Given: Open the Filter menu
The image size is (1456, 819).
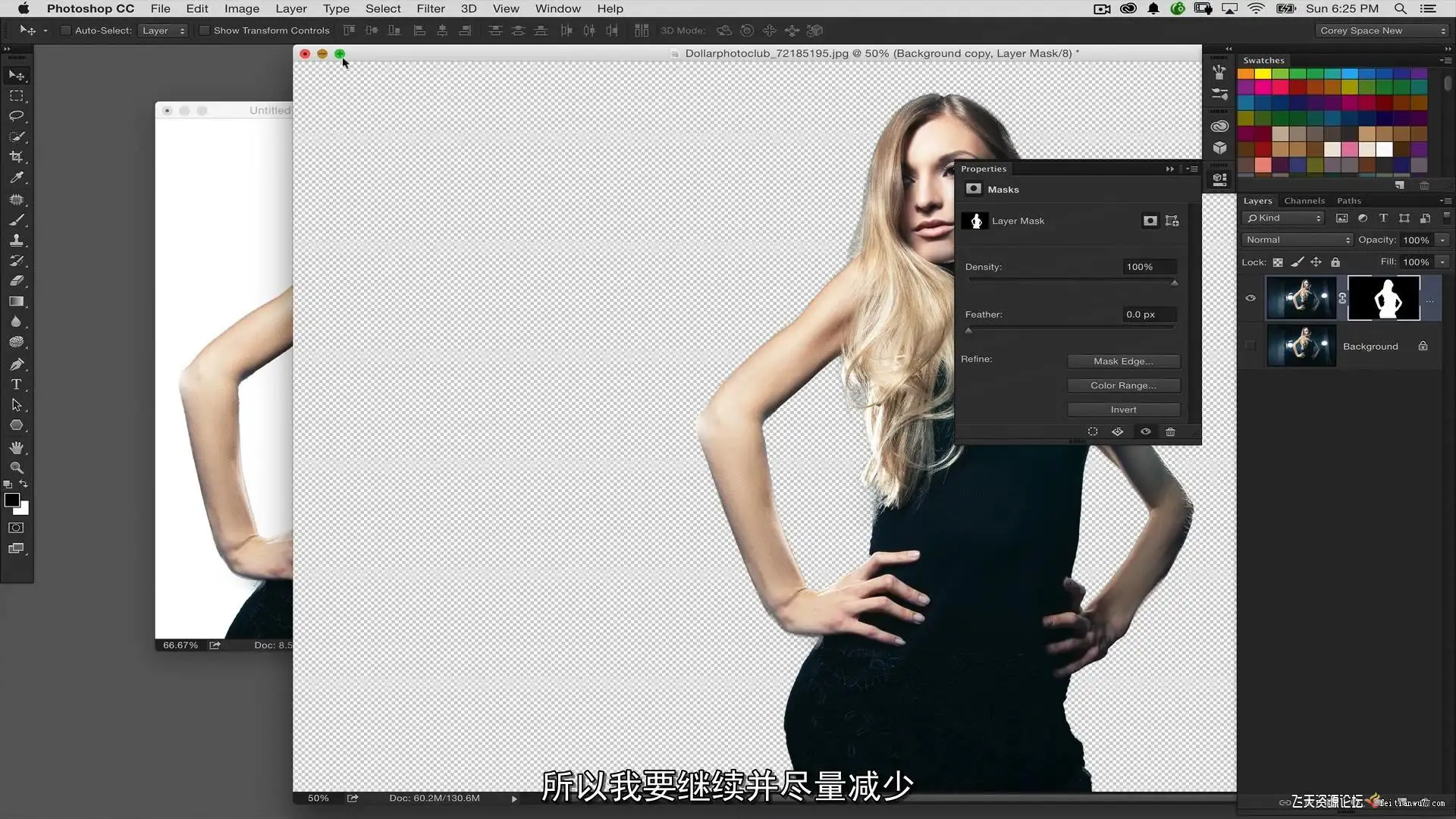Looking at the screenshot, I should 430,8.
